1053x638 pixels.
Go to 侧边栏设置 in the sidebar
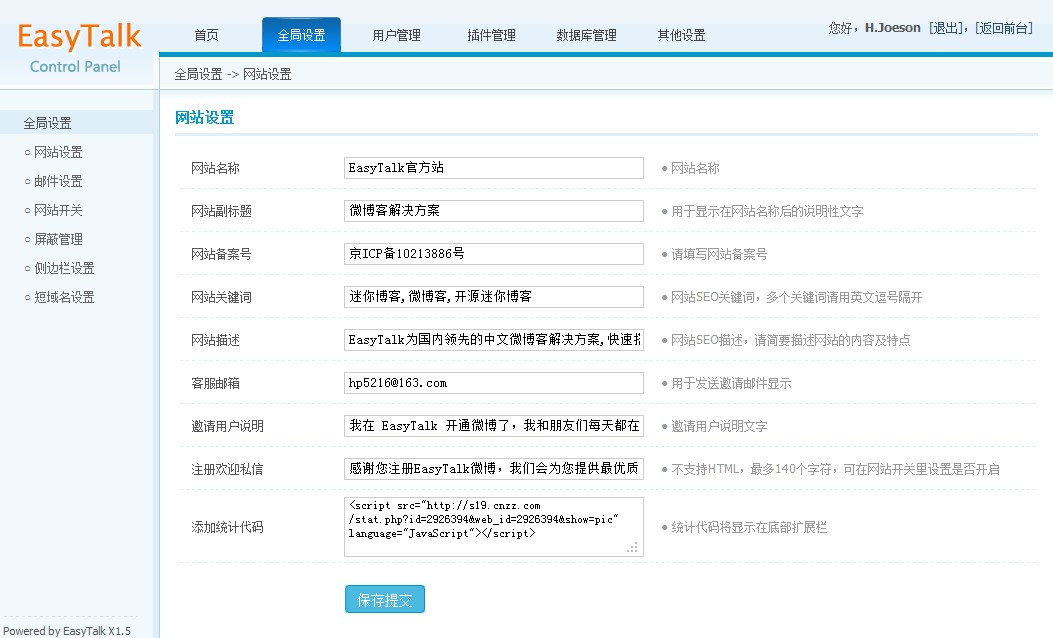(64, 269)
